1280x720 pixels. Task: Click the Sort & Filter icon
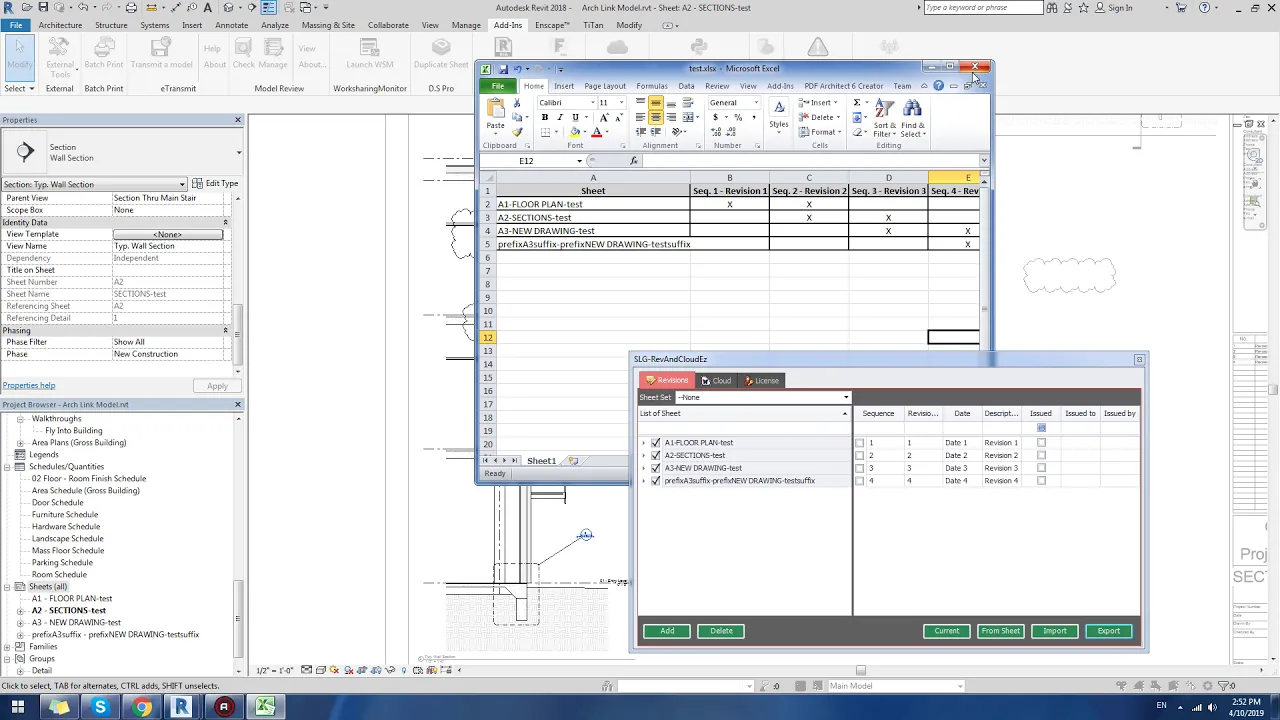(885, 109)
